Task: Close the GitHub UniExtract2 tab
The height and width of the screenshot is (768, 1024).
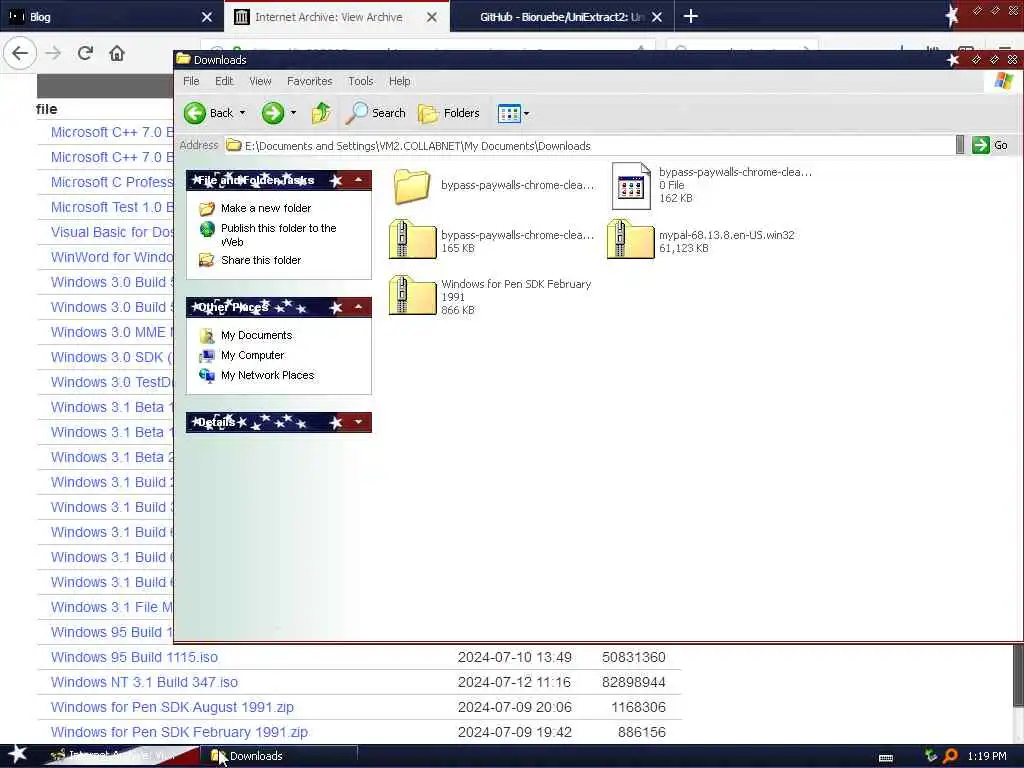Action: coord(658,17)
